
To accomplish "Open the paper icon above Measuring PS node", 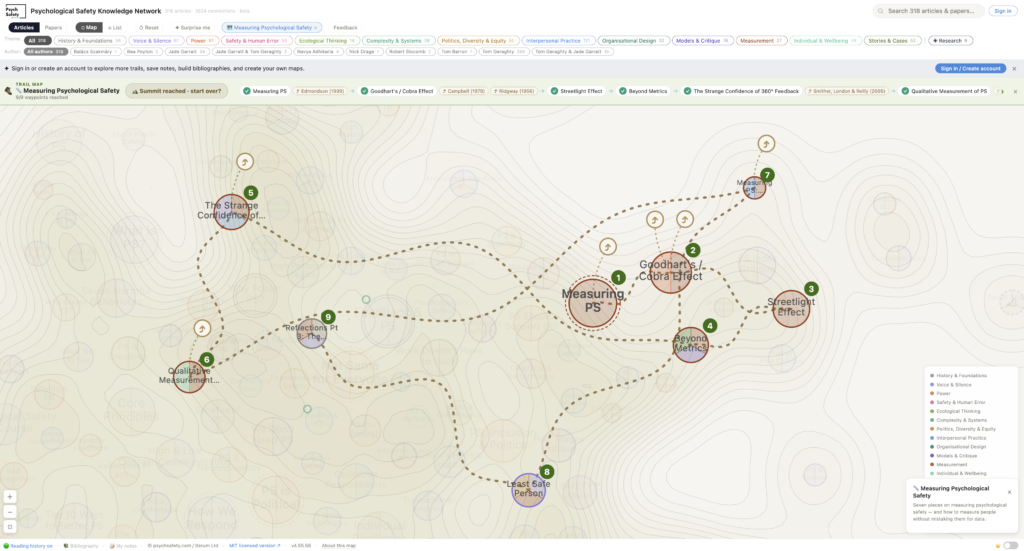I will pyautogui.click(x=608, y=247).
